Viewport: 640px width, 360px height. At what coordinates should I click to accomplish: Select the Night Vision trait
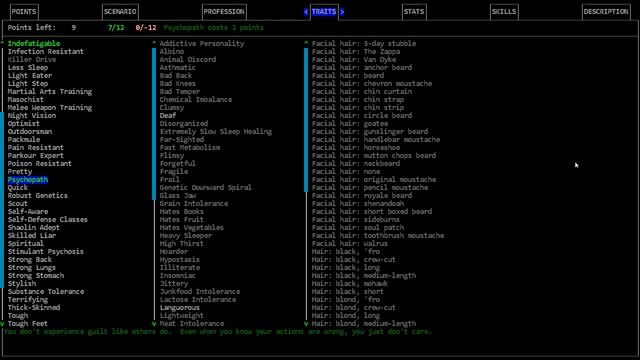tap(32, 116)
